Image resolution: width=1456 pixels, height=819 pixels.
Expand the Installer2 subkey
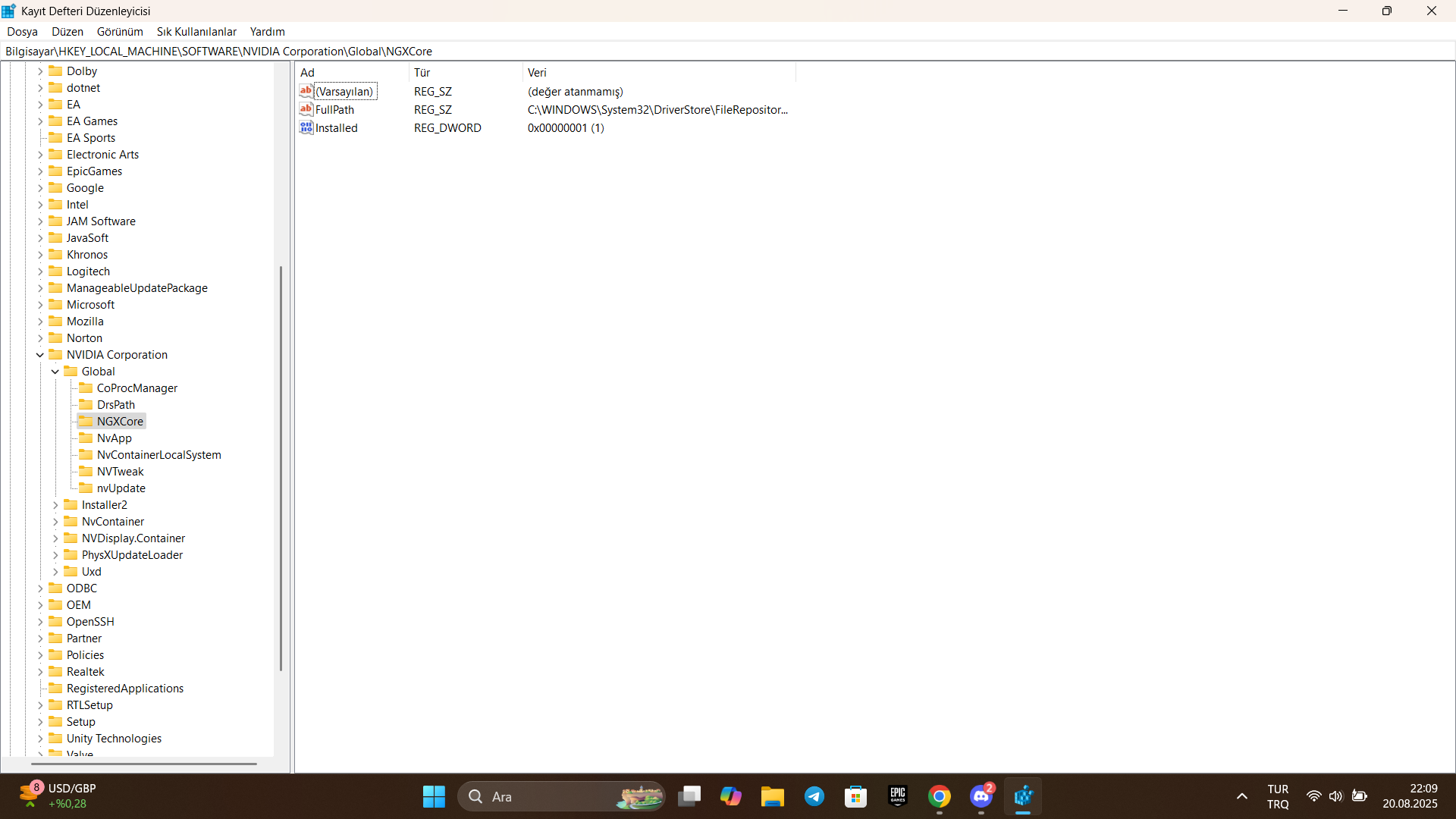[55, 505]
